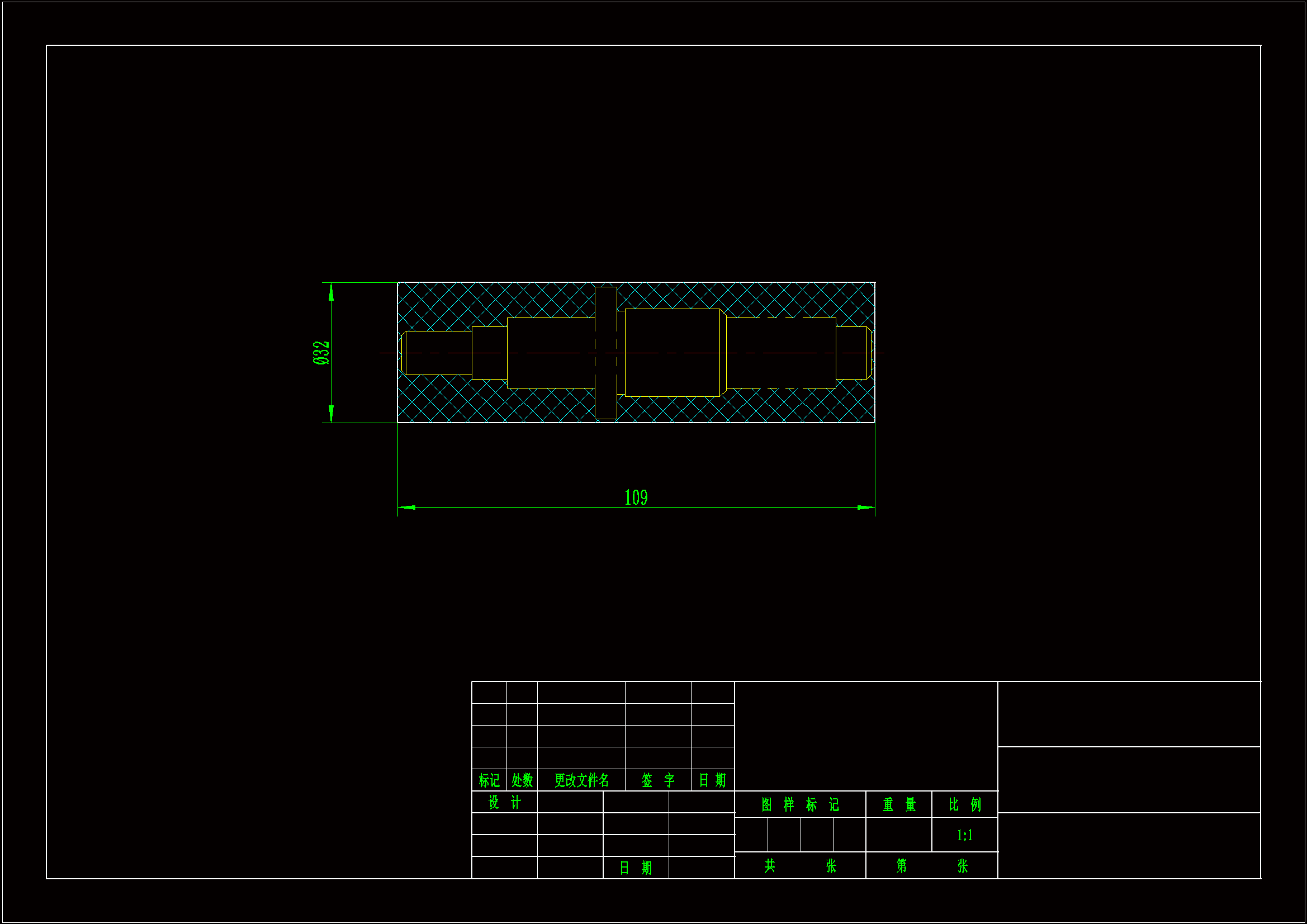Select the 图样标记 title block label

(800, 804)
